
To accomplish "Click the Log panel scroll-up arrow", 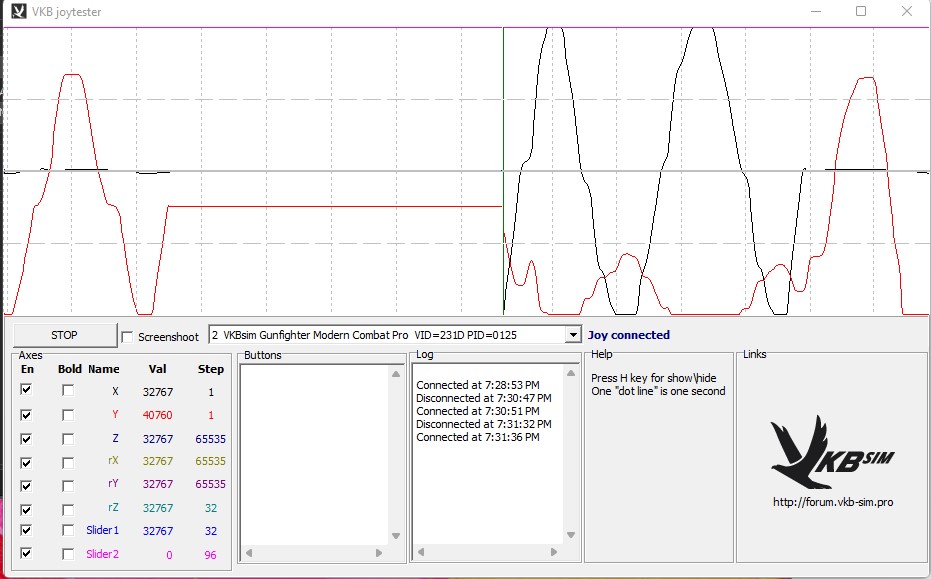I will [571, 372].
